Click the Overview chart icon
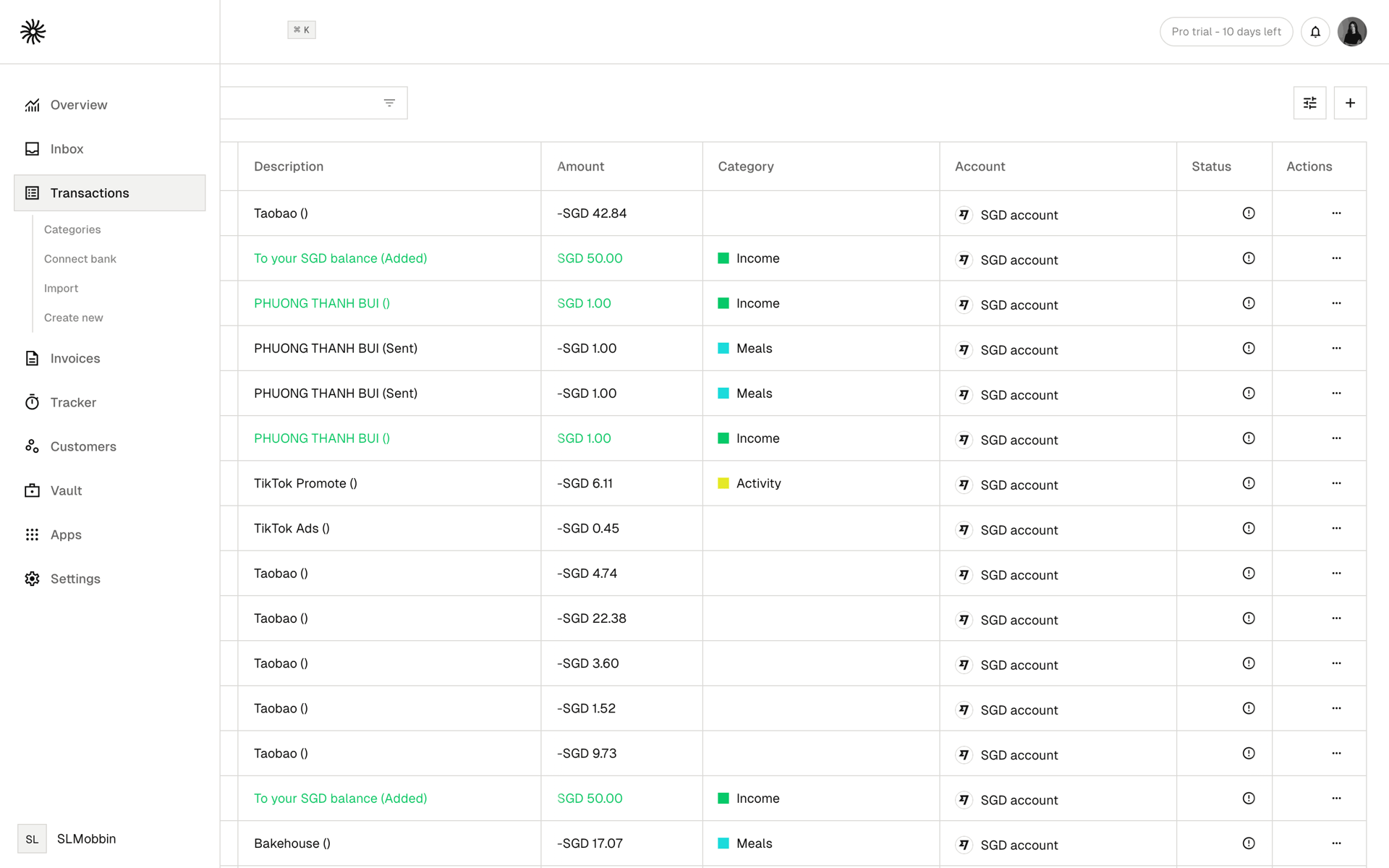The width and height of the screenshot is (1389, 868). coord(32,105)
